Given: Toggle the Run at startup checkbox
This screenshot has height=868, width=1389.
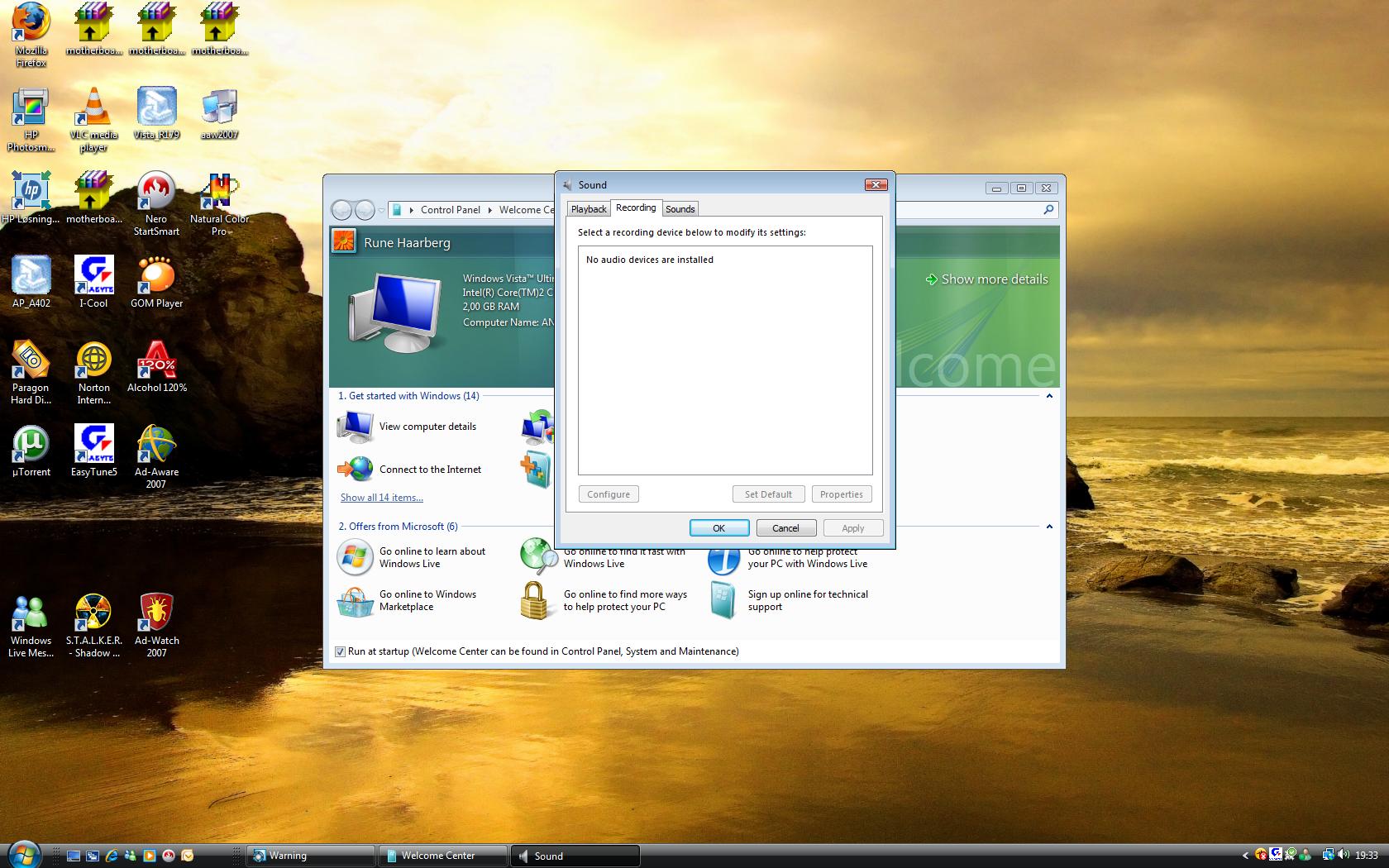Looking at the screenshot, I should tap(340, 651).
